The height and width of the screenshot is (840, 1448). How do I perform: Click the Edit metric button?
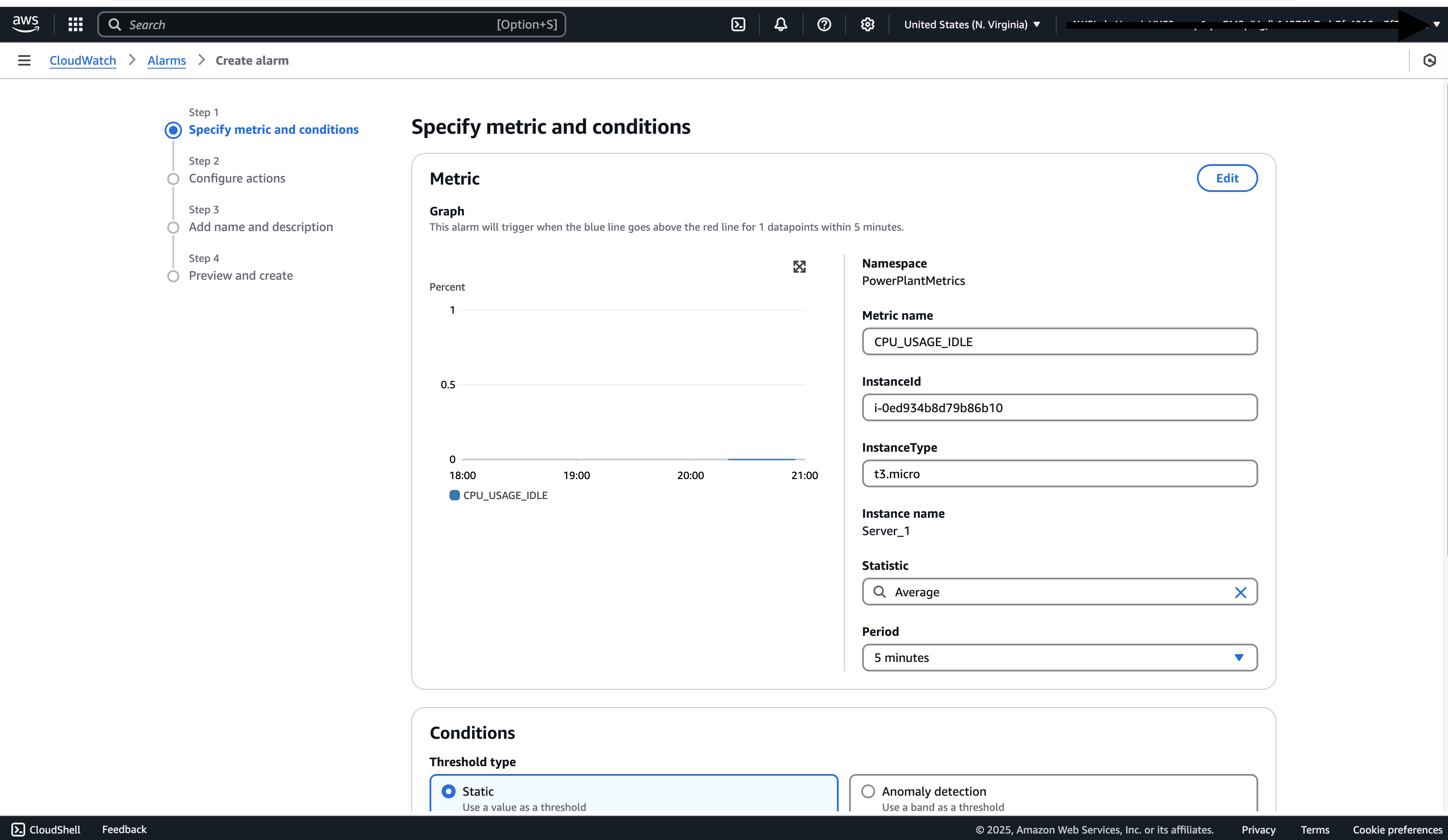click(1227, 178)
